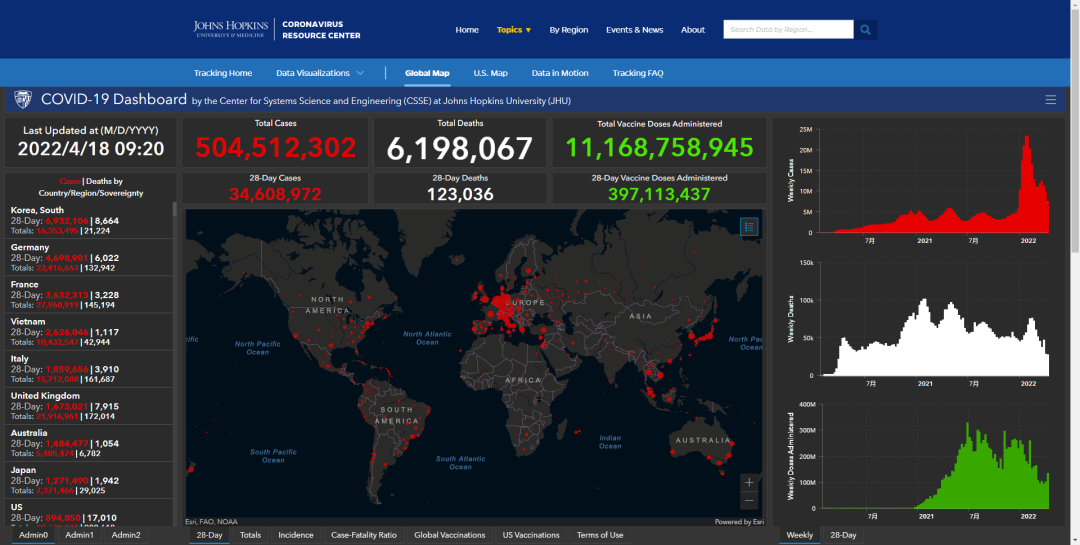Click the Total Cases number 504,512,302
This screenshot has width=1080, height=545.
(x=276, y=148)
